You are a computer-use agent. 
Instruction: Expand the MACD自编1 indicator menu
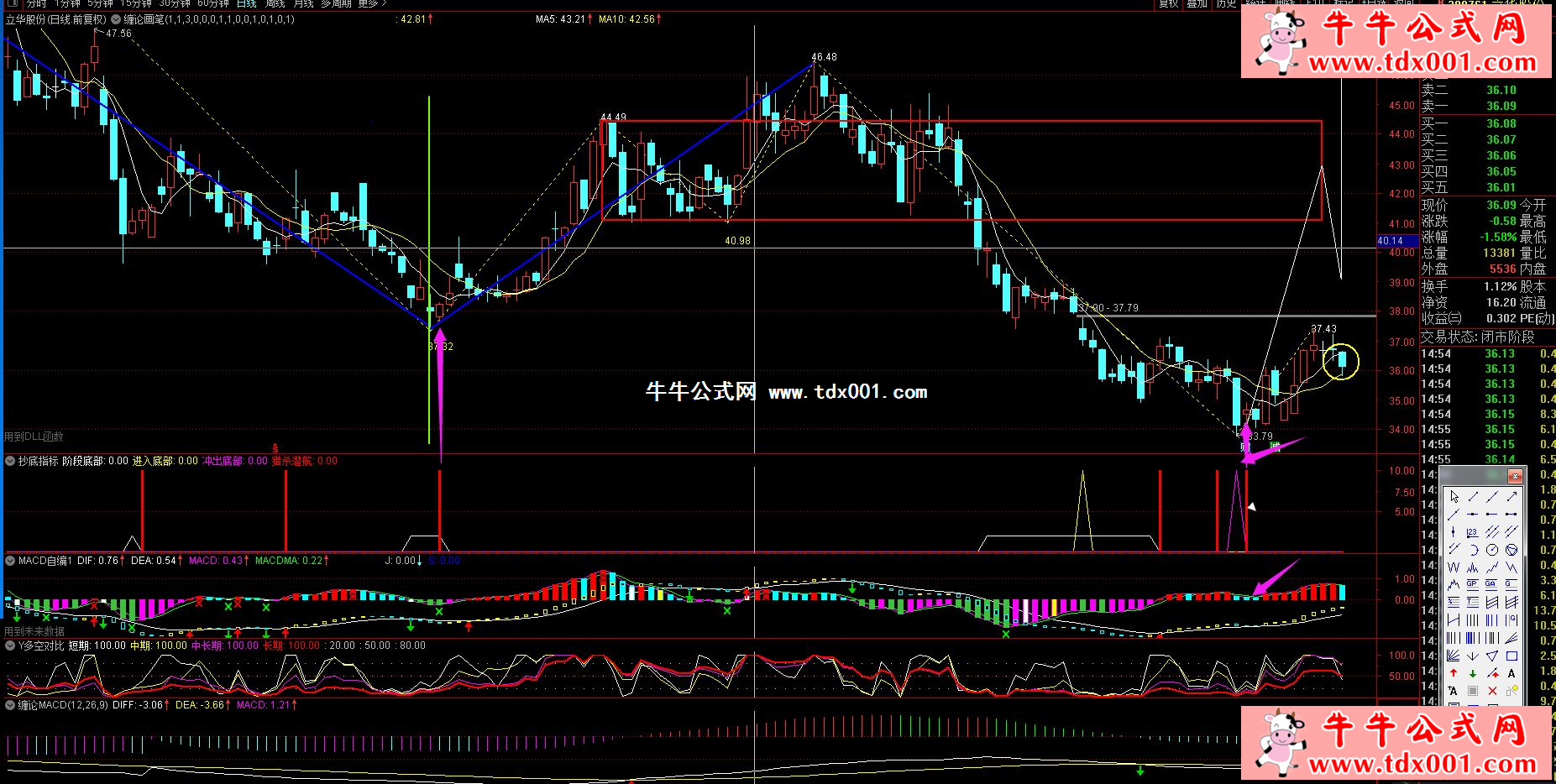pyautogui.click(x=10, y=560)
